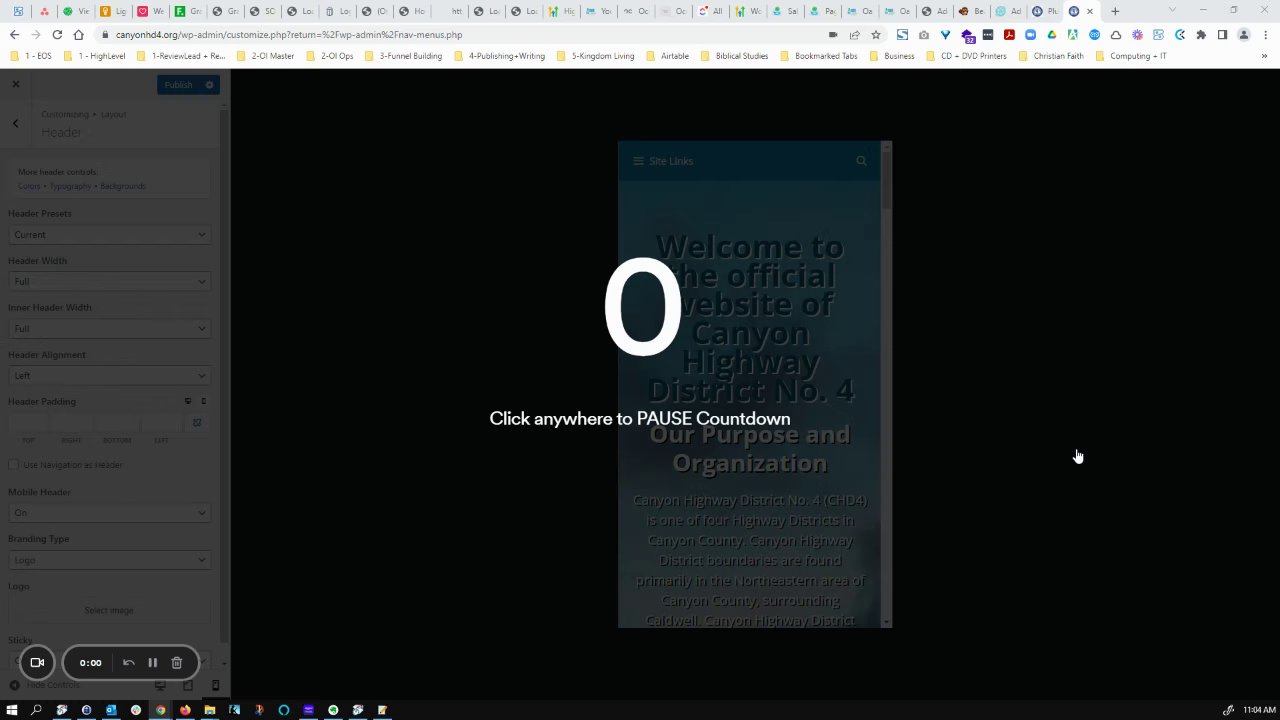Open the Christian Faith bookmark folder

pos(1051,56)
